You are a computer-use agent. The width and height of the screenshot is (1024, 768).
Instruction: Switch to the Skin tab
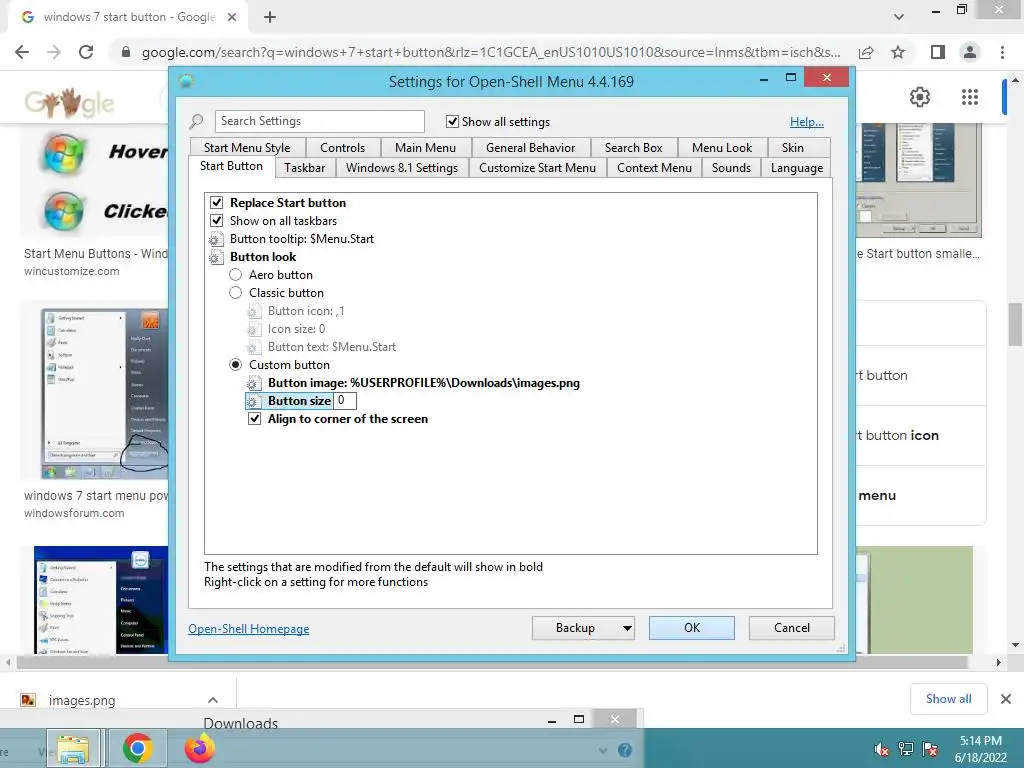(793, 148)
